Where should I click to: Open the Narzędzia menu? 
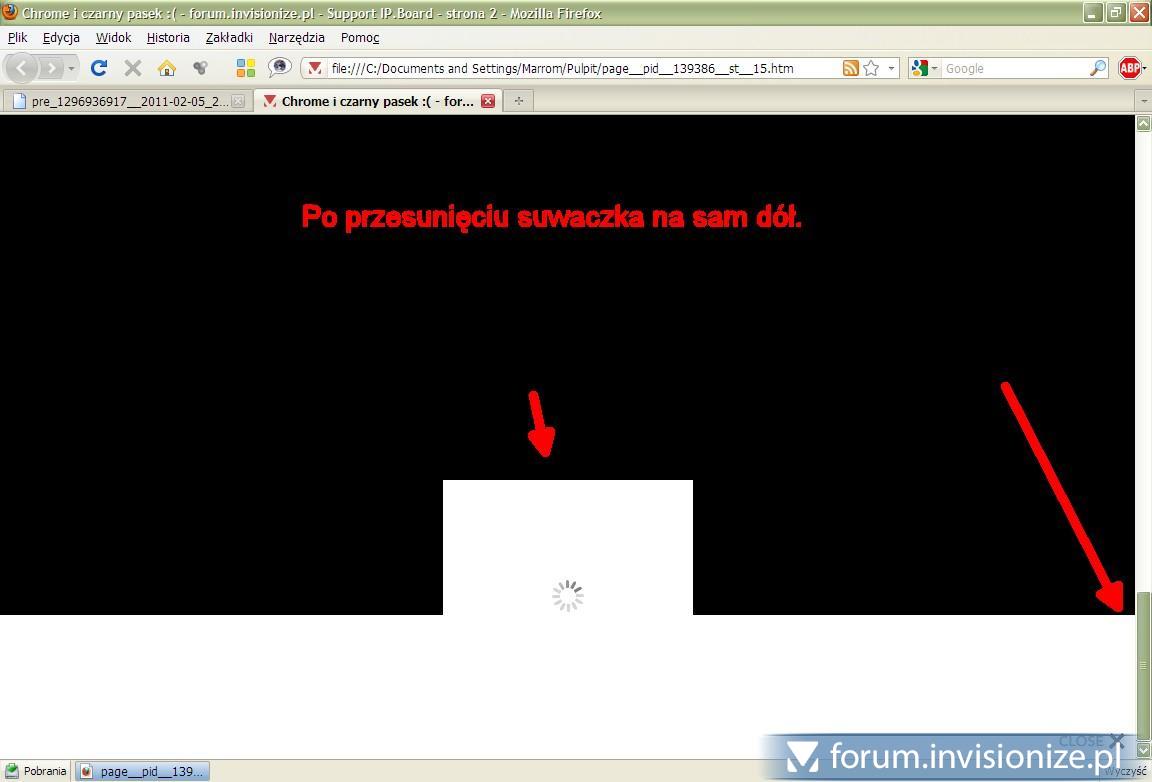(x=296, y=37)
